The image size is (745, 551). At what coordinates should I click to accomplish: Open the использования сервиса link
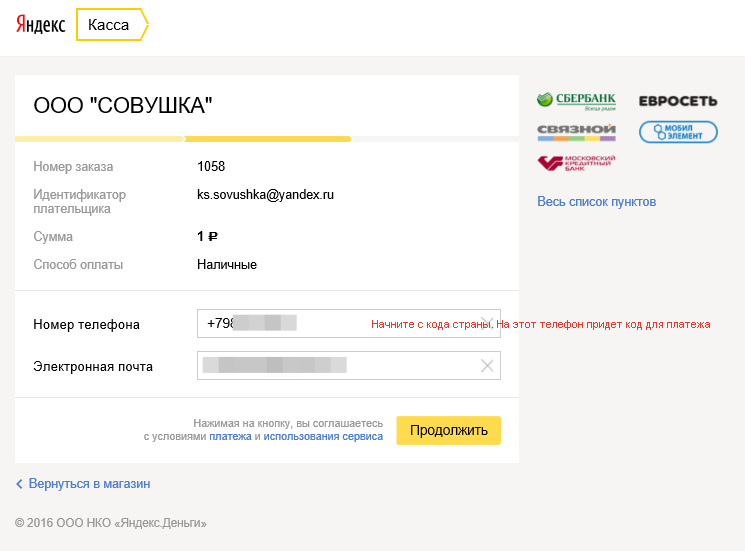(x=323, y=437)
